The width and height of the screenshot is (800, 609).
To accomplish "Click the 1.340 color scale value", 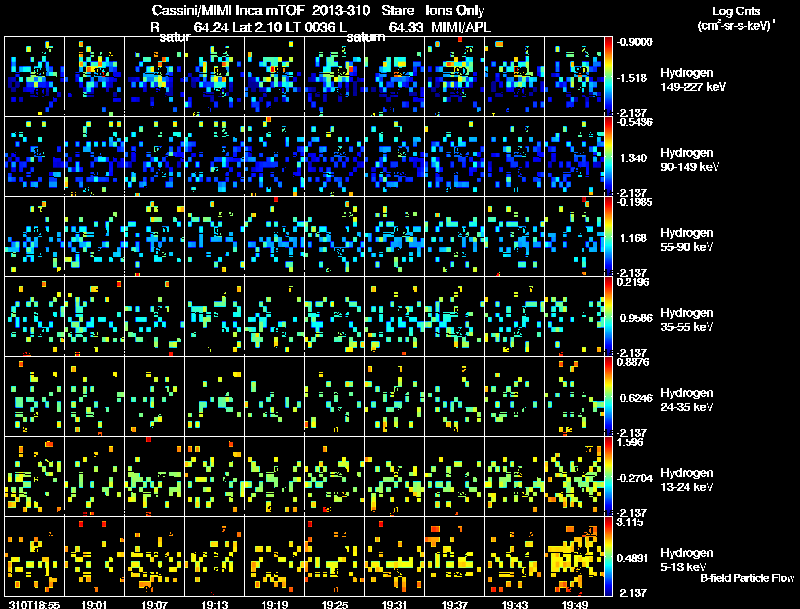I will click(x=633, y=158).
